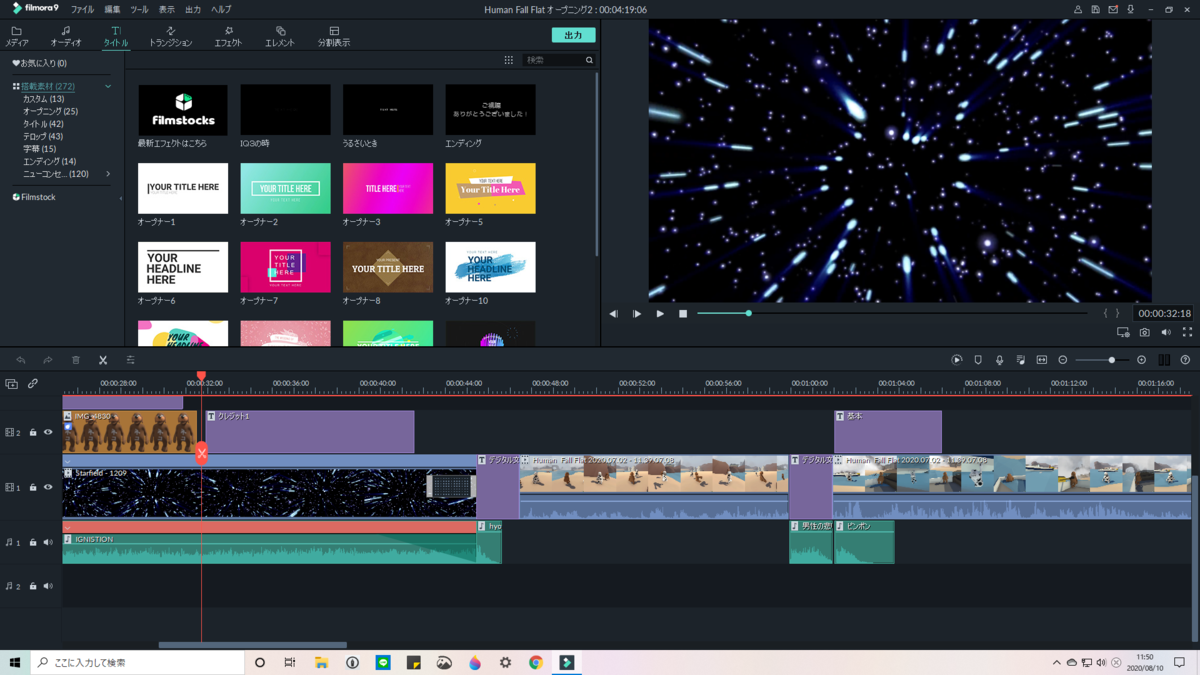The width and height of the screenshot is (1200, 675).
Task: Expand the ニューコンセ... (120) subcategory
Action: 108,174
